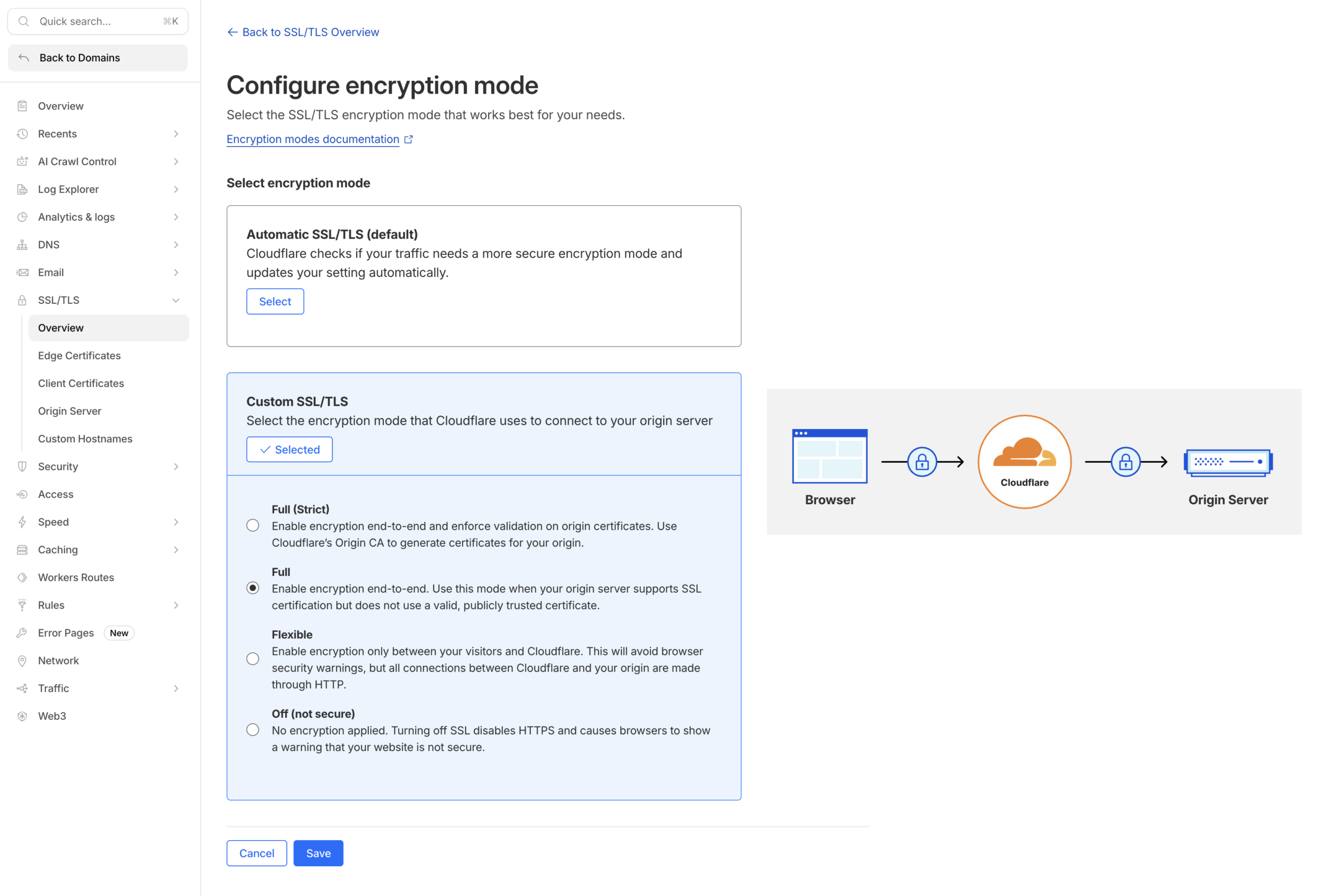Select the Full (Strict) encryption mode

(253, 525)
